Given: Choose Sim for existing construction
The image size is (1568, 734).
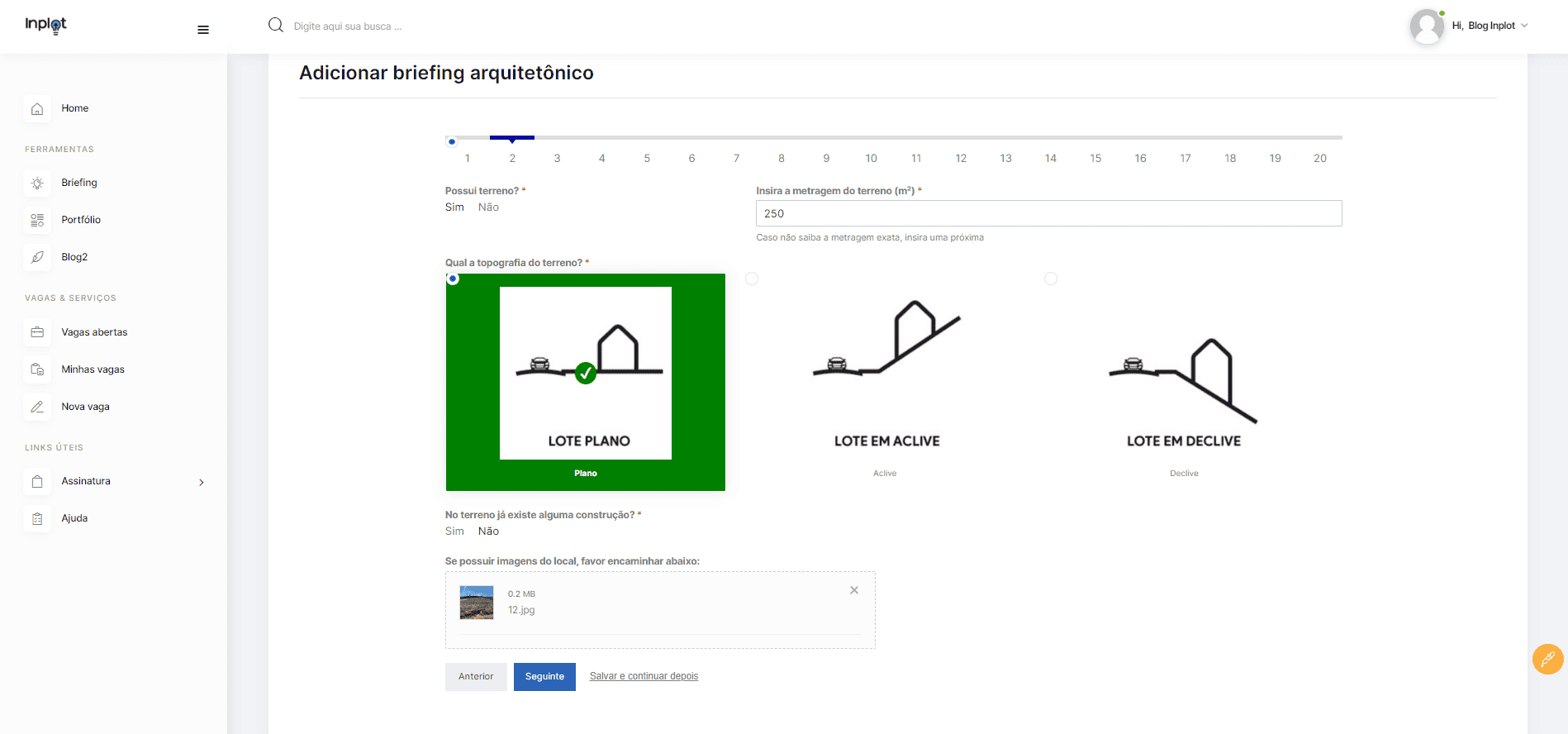Looking at the screenshot, I should [x=454, y=531].
